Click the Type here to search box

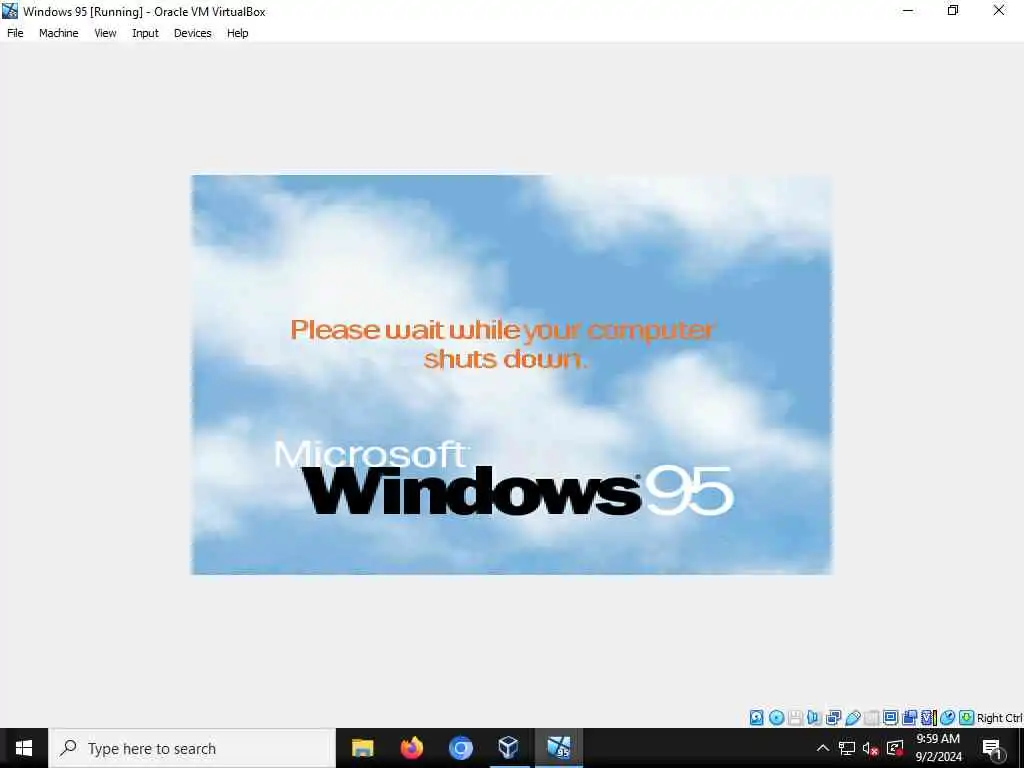pyautogui.click(x=192, y=748)
